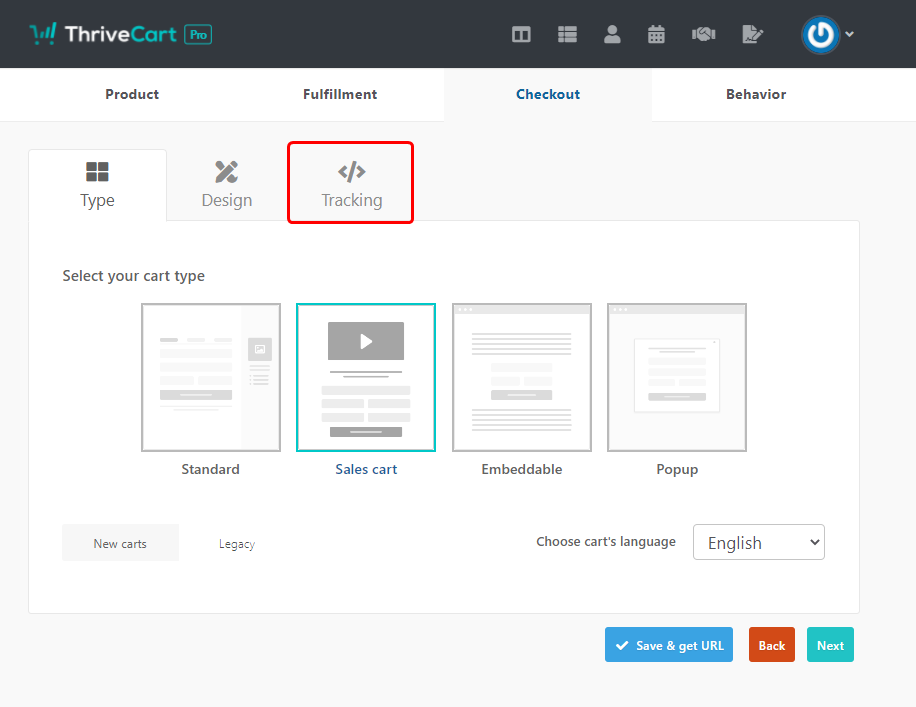Open the products list icon in header
This screenshot has height=707, width=916.
coord(567,34)
